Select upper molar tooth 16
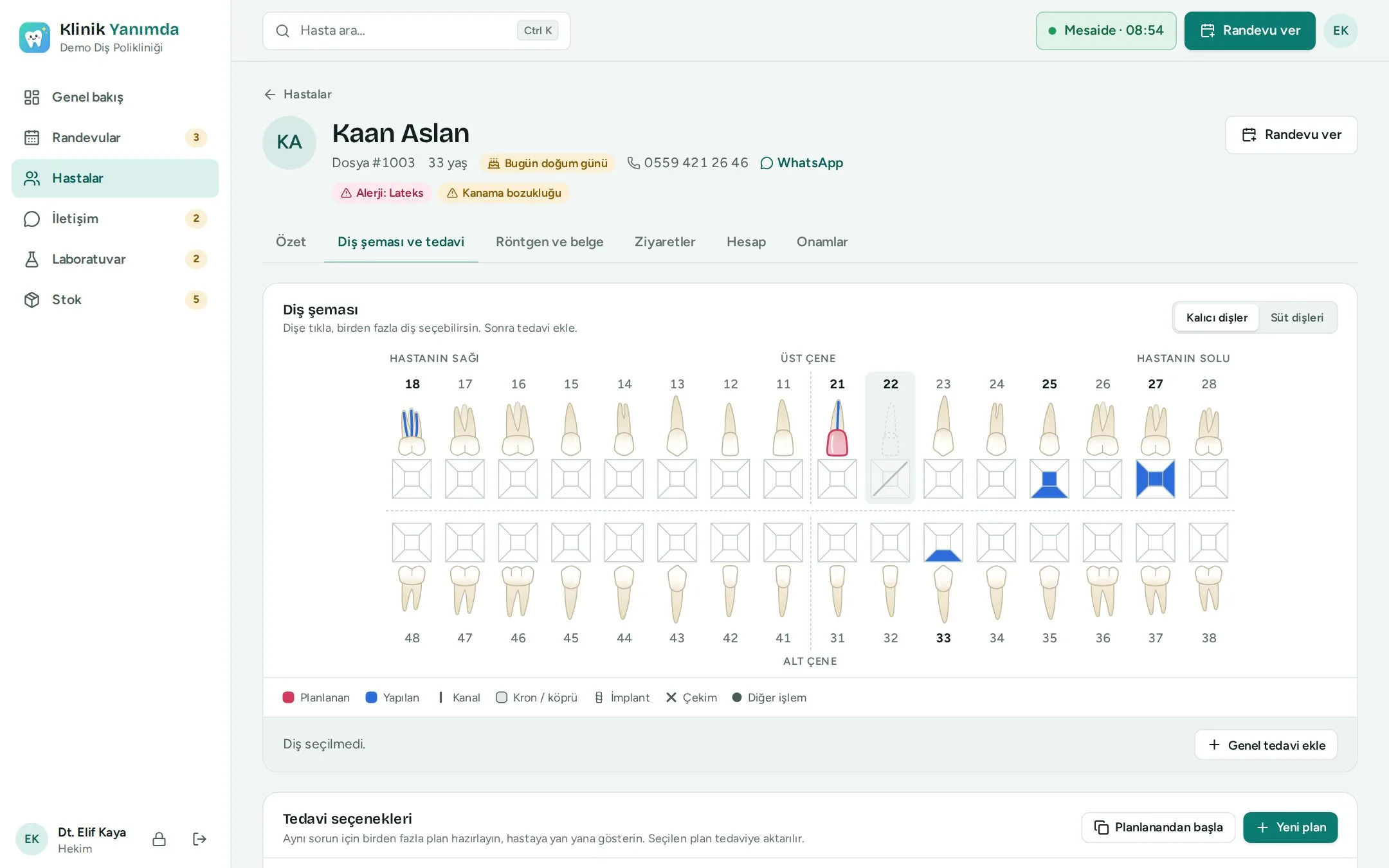The width and height of the screenshot is (1389, 868). [x=518, y=429]
